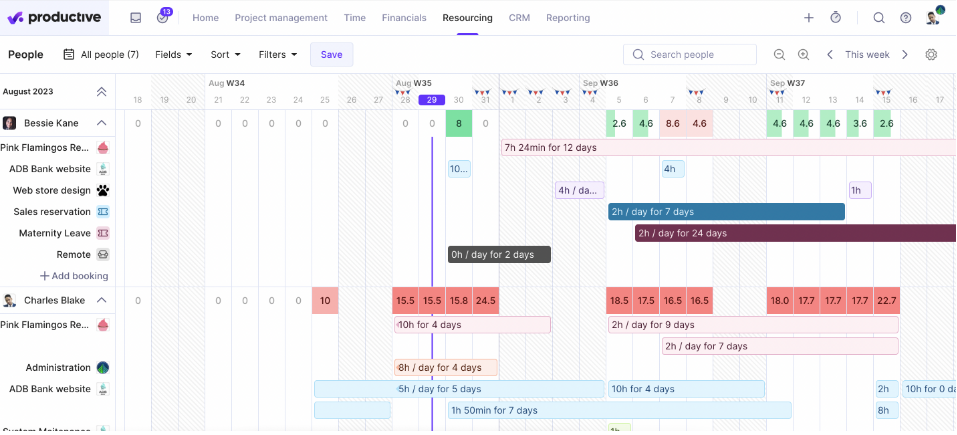Click the Web store design paw icon
957x435 pixels.
[x=103, y=190]
